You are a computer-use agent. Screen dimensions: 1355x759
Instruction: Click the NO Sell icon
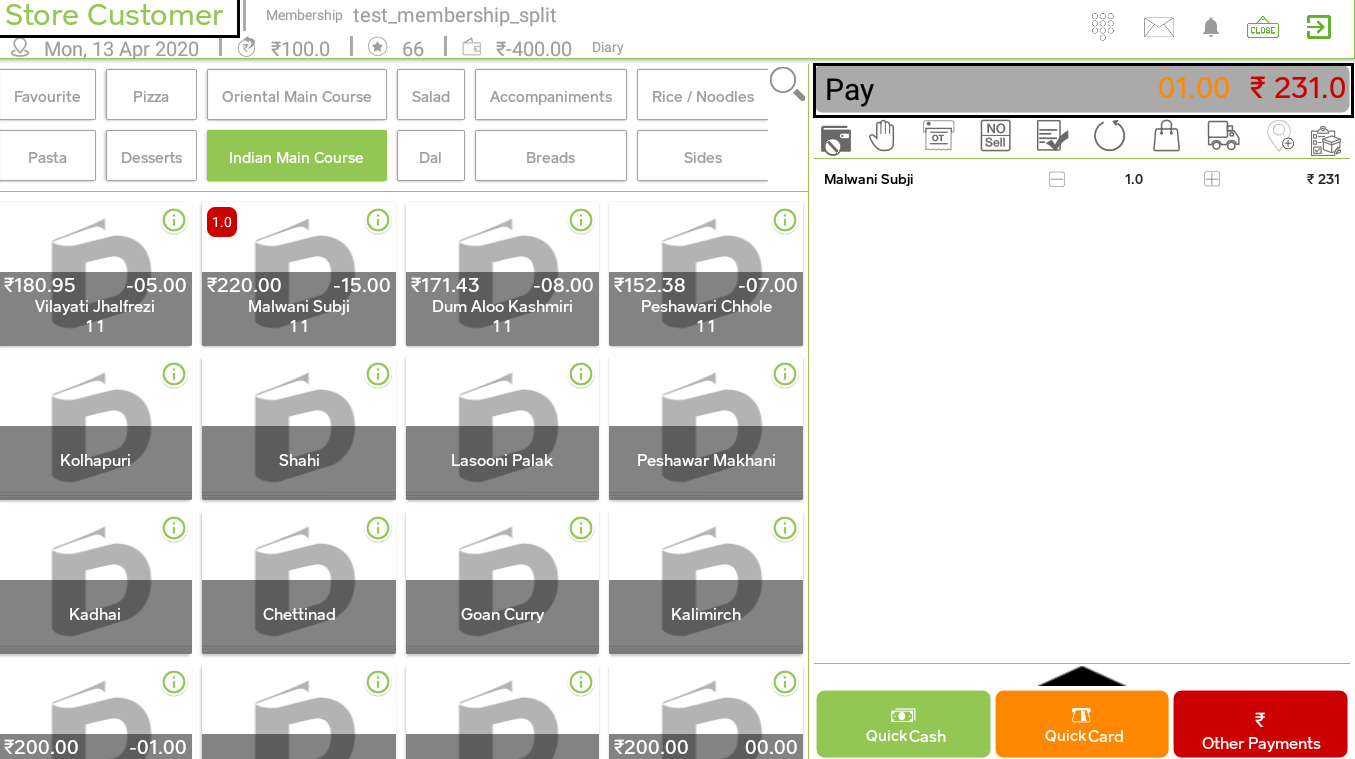click(995, 136)
